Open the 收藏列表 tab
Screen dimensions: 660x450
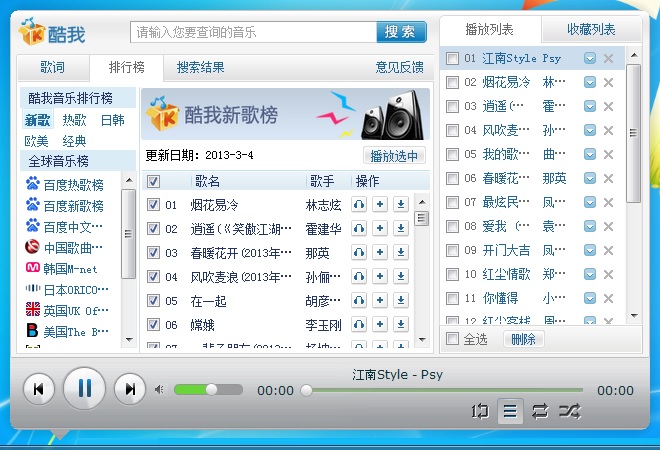point(591,29)
